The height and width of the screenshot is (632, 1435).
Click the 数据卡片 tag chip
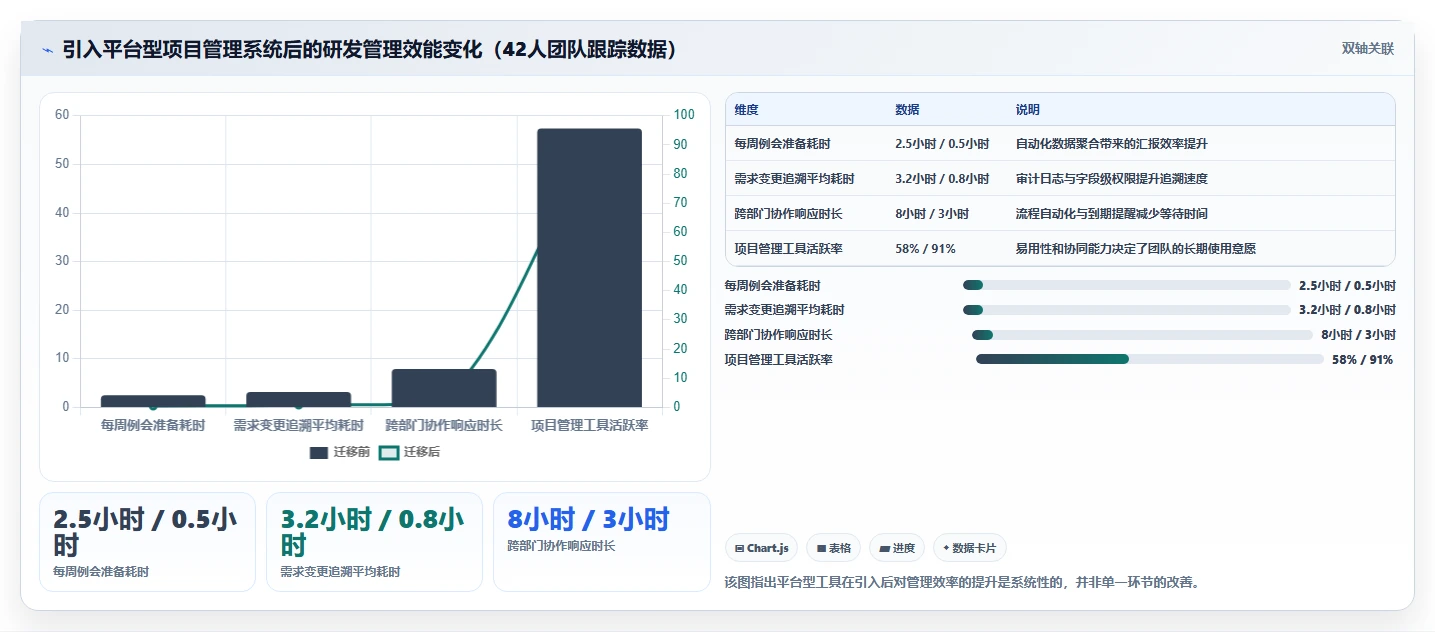point(969,548)
